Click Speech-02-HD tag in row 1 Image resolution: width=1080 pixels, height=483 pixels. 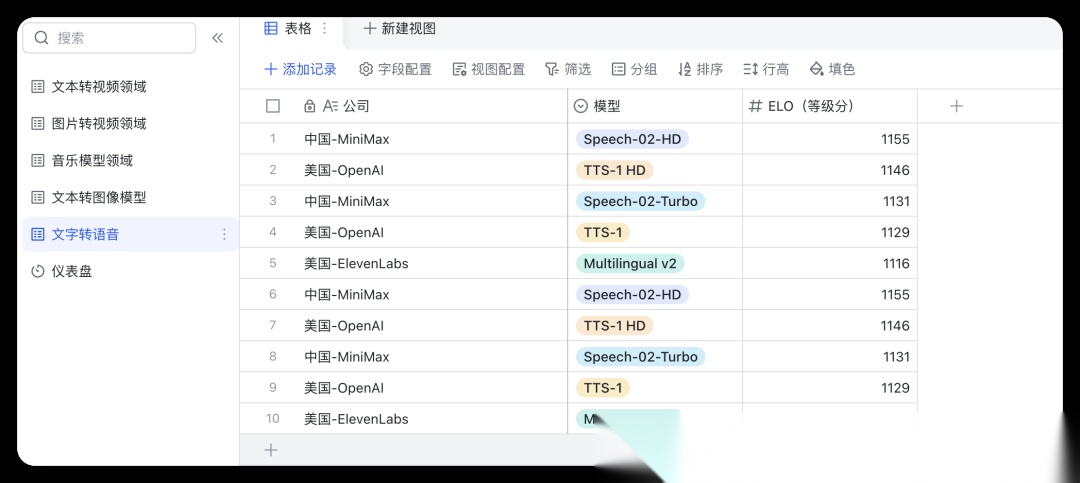click(632, 139)
